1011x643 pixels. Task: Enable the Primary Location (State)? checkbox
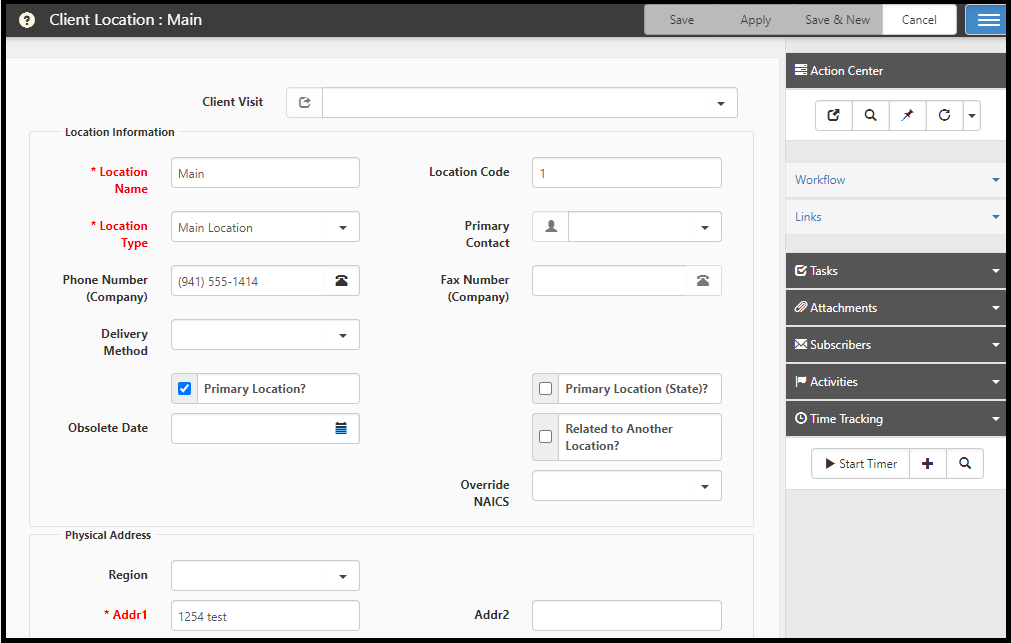coord(546,389)
